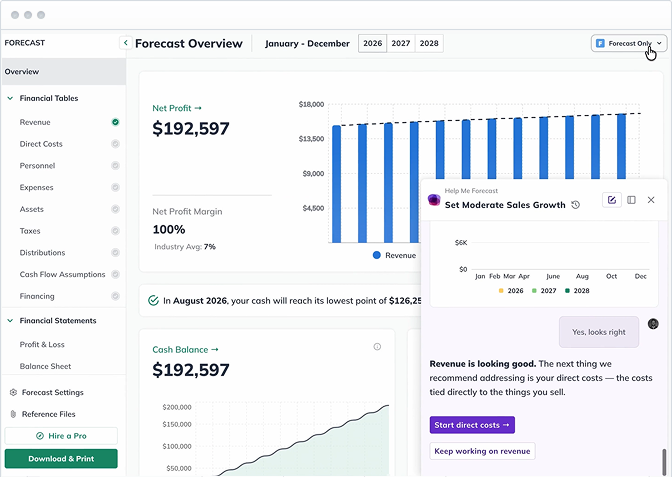The height and width of the screenshot is (483, 672).
Task: Click the Yes, looks right message bubble
Action: click(599, 332)
